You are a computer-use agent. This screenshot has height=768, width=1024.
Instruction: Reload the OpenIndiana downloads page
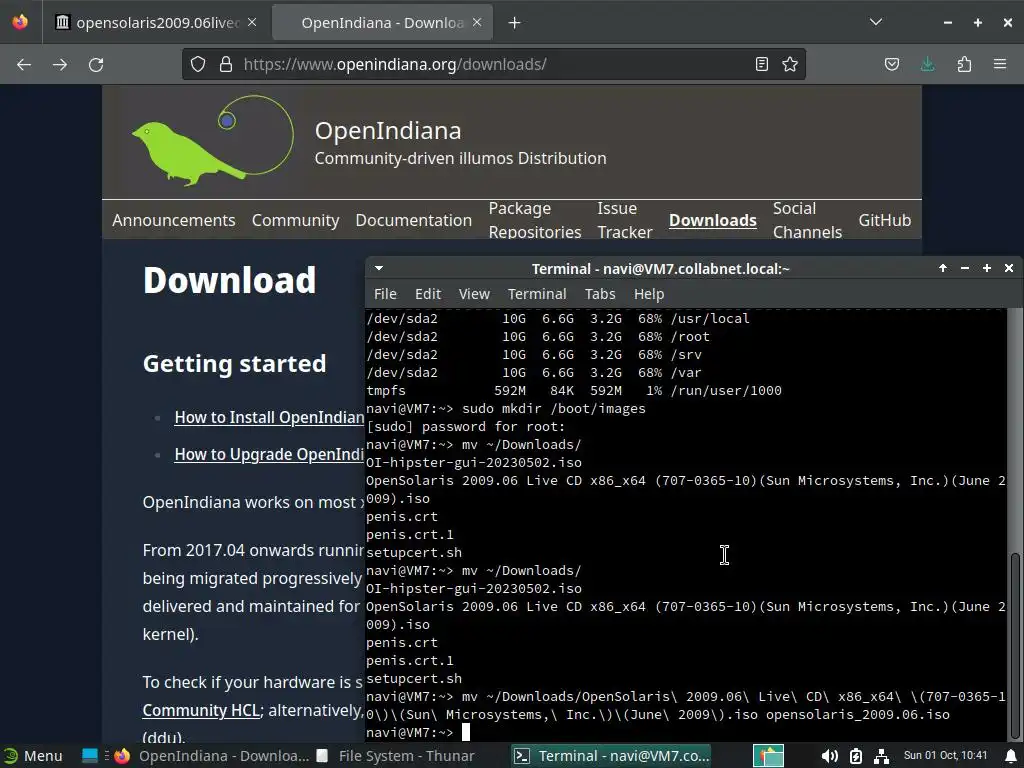(96, 65)
